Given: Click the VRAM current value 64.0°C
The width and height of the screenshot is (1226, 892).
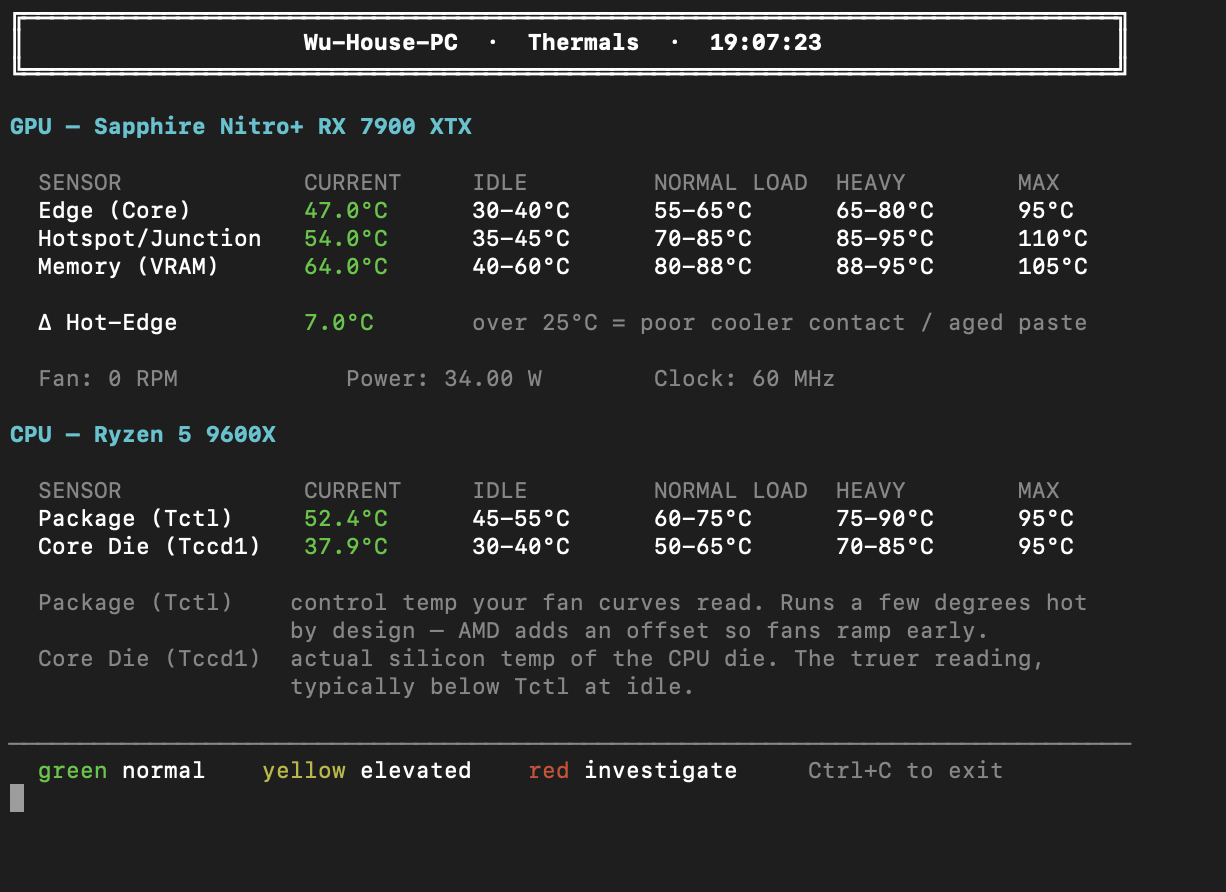Looking at the screenshot, I should pos(346,266).
